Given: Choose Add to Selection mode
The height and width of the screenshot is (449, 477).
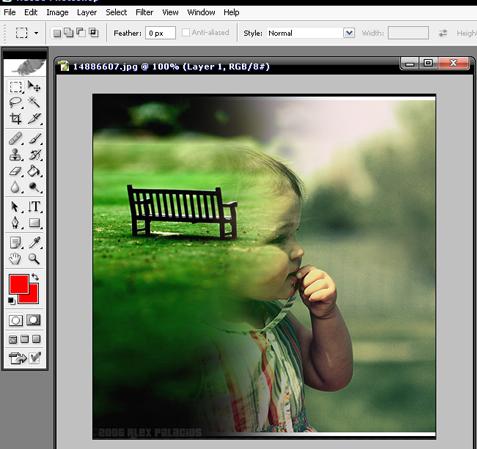Looking at the screenshot, I should click(69, 33).
